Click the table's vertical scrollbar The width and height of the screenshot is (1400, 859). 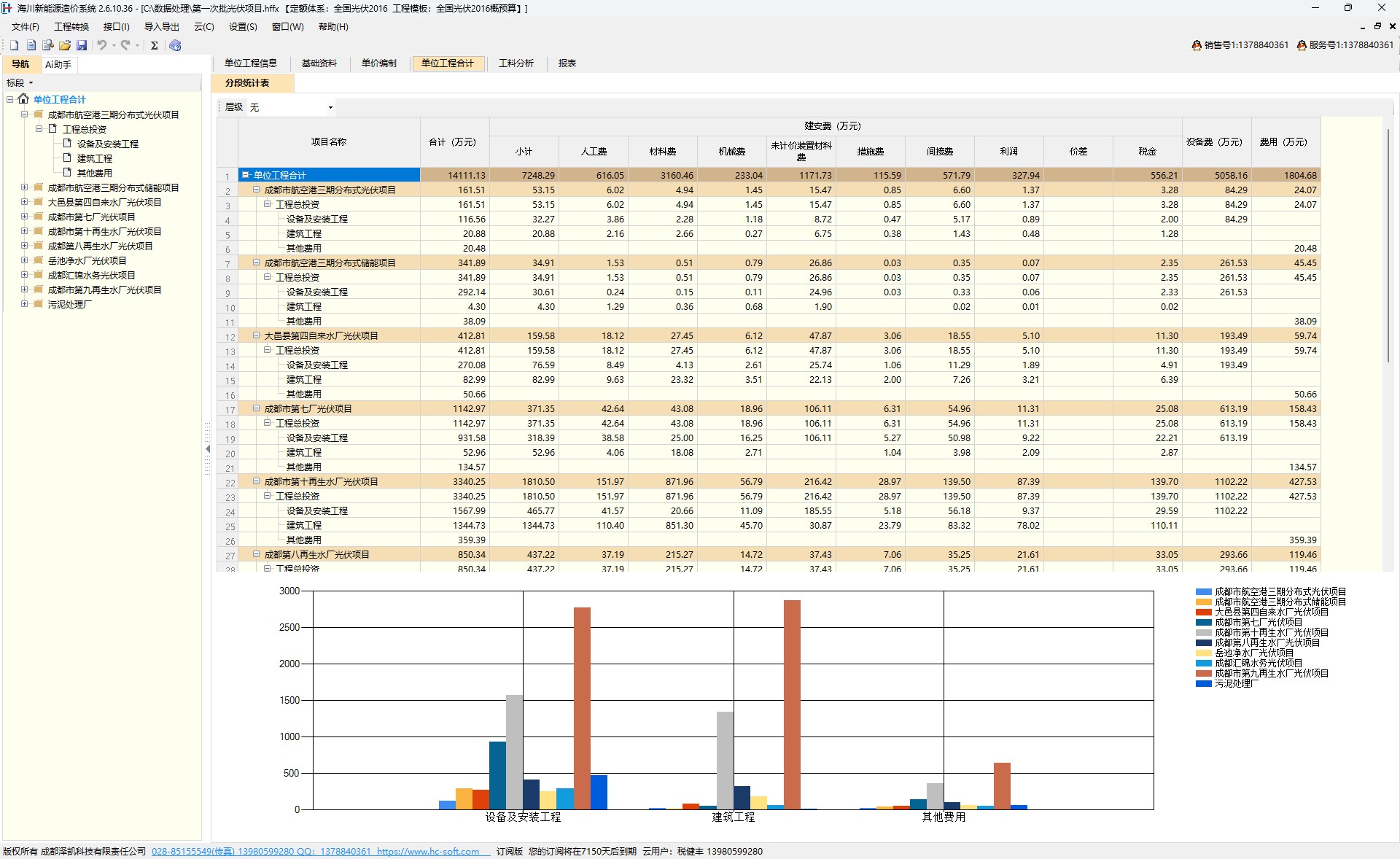point(1388,246)
